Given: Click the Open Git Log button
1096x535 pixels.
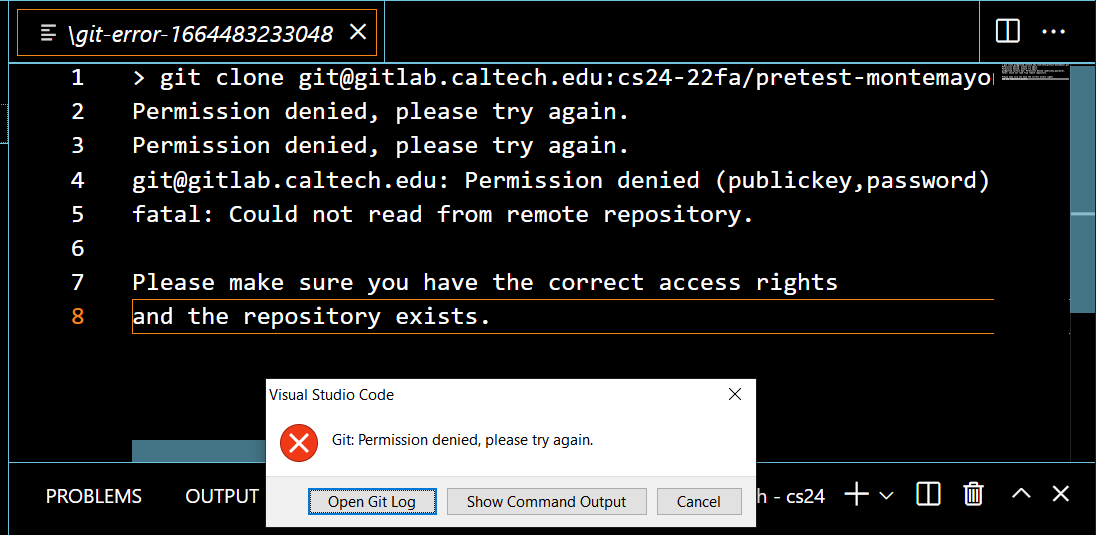Looking at the screenshot, I should 372,502.
